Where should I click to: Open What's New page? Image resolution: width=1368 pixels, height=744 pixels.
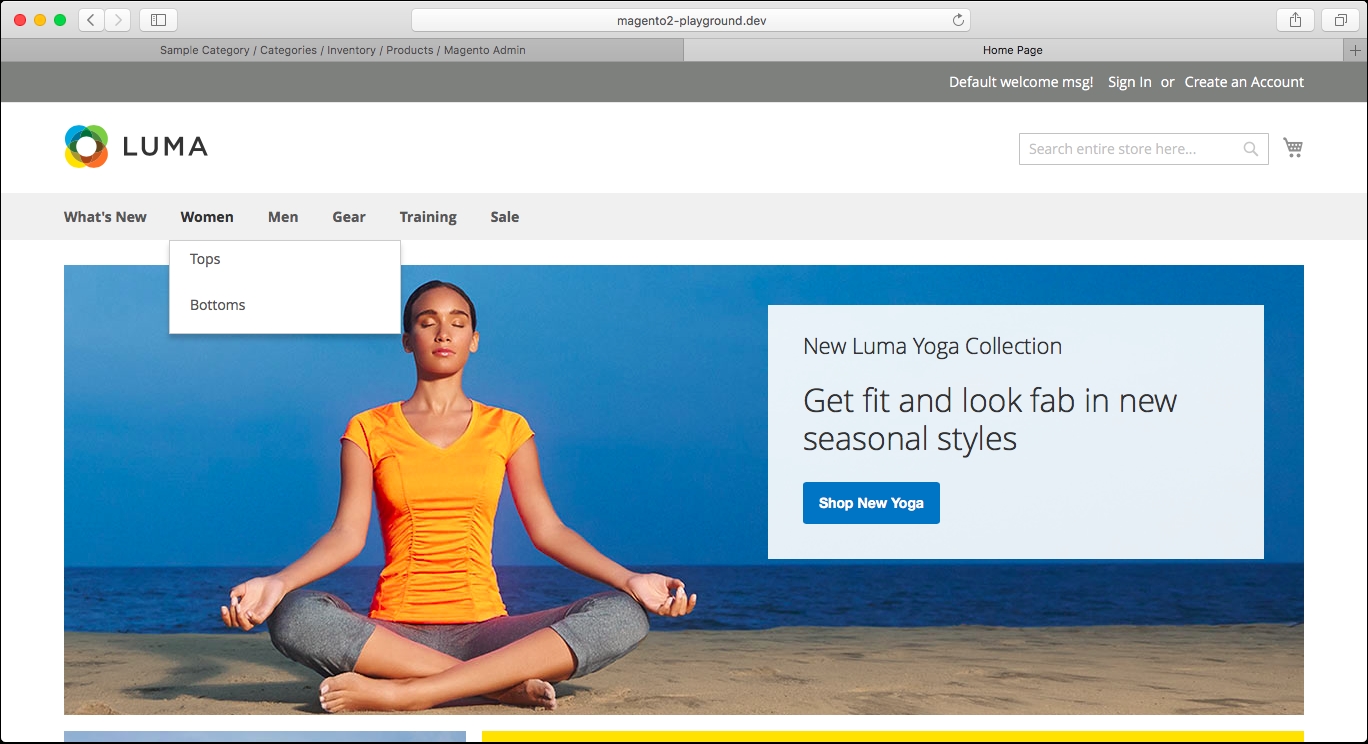point(105,217)
